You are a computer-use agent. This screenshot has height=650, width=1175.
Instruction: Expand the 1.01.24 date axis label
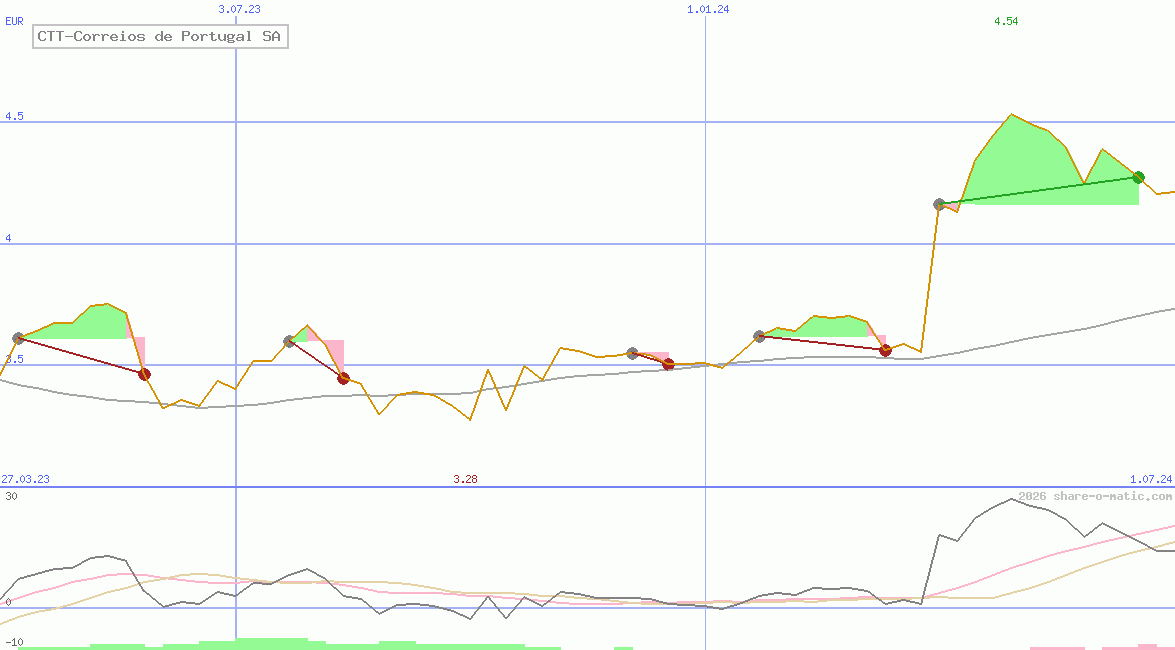click(706, 10)
